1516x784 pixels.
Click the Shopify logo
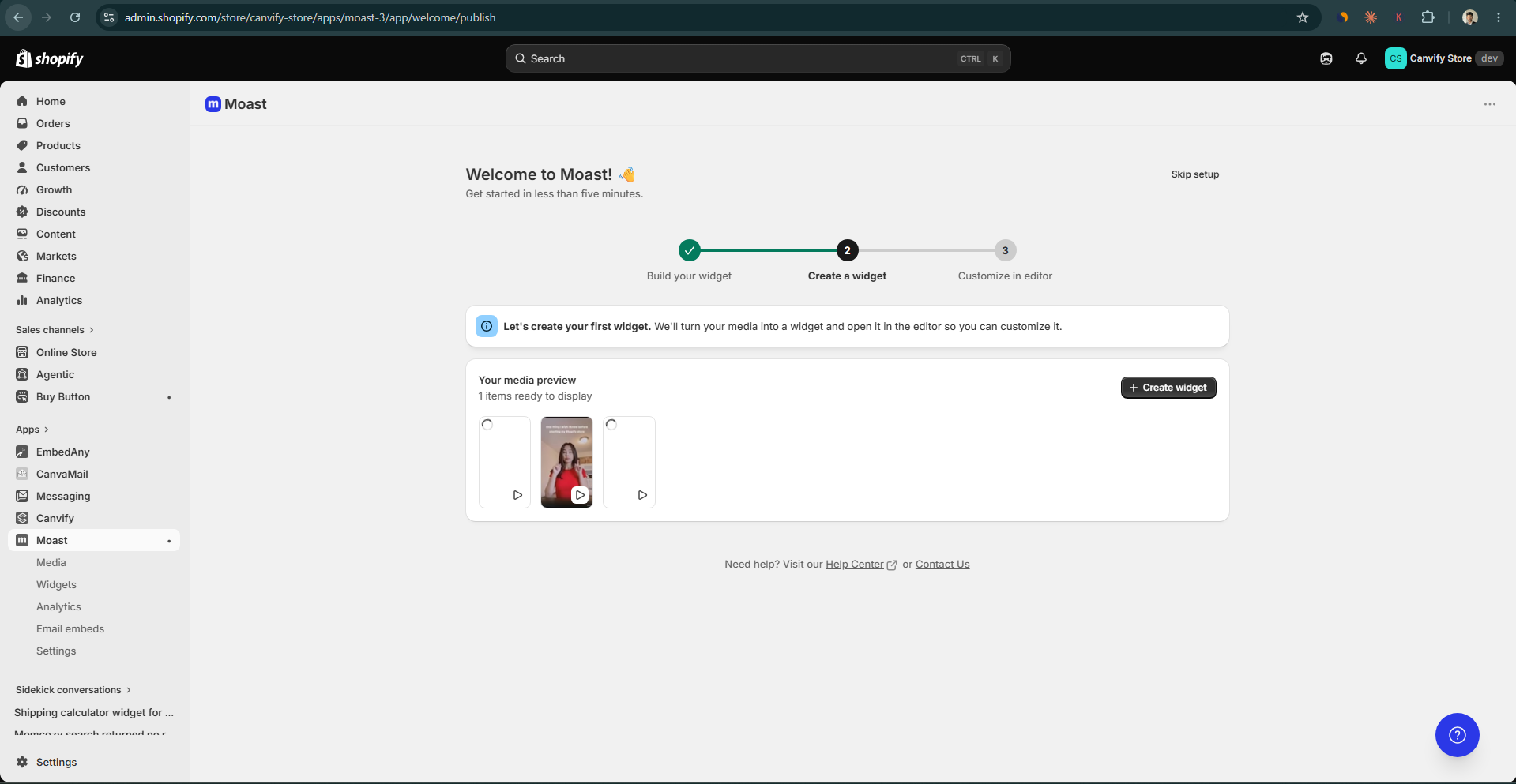point(50,58)
